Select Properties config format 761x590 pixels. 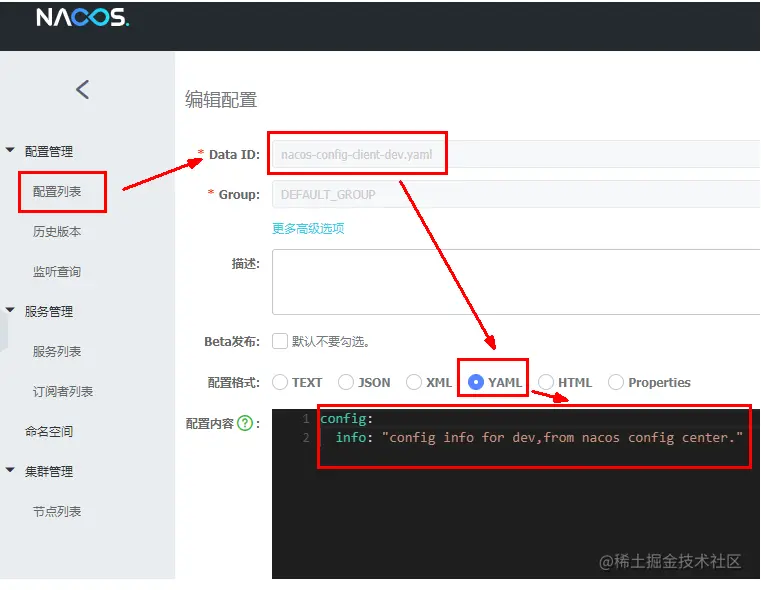point(616,382)
